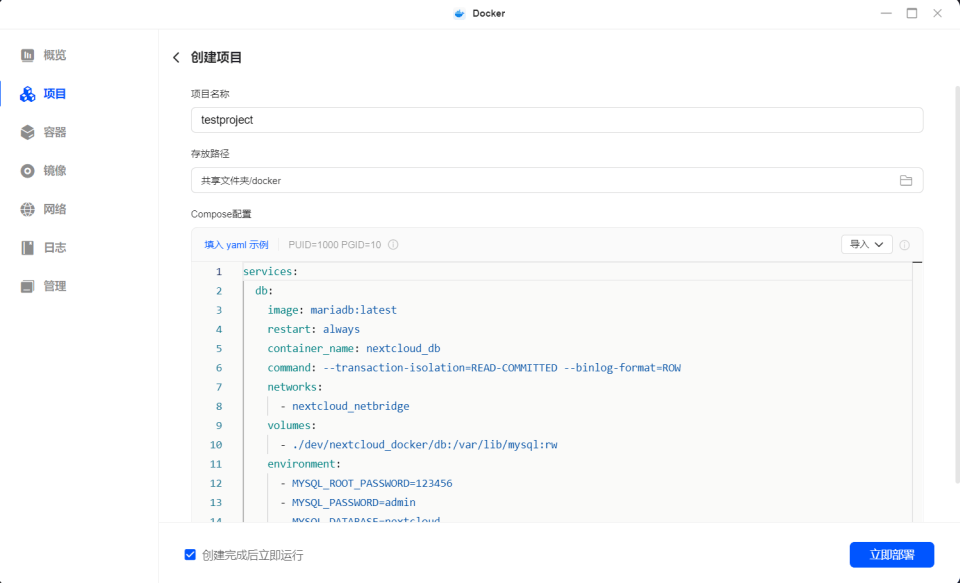Click the Log (日志) book icon
This screenshot has height=583, width=960.
click(x=28, y=248)
